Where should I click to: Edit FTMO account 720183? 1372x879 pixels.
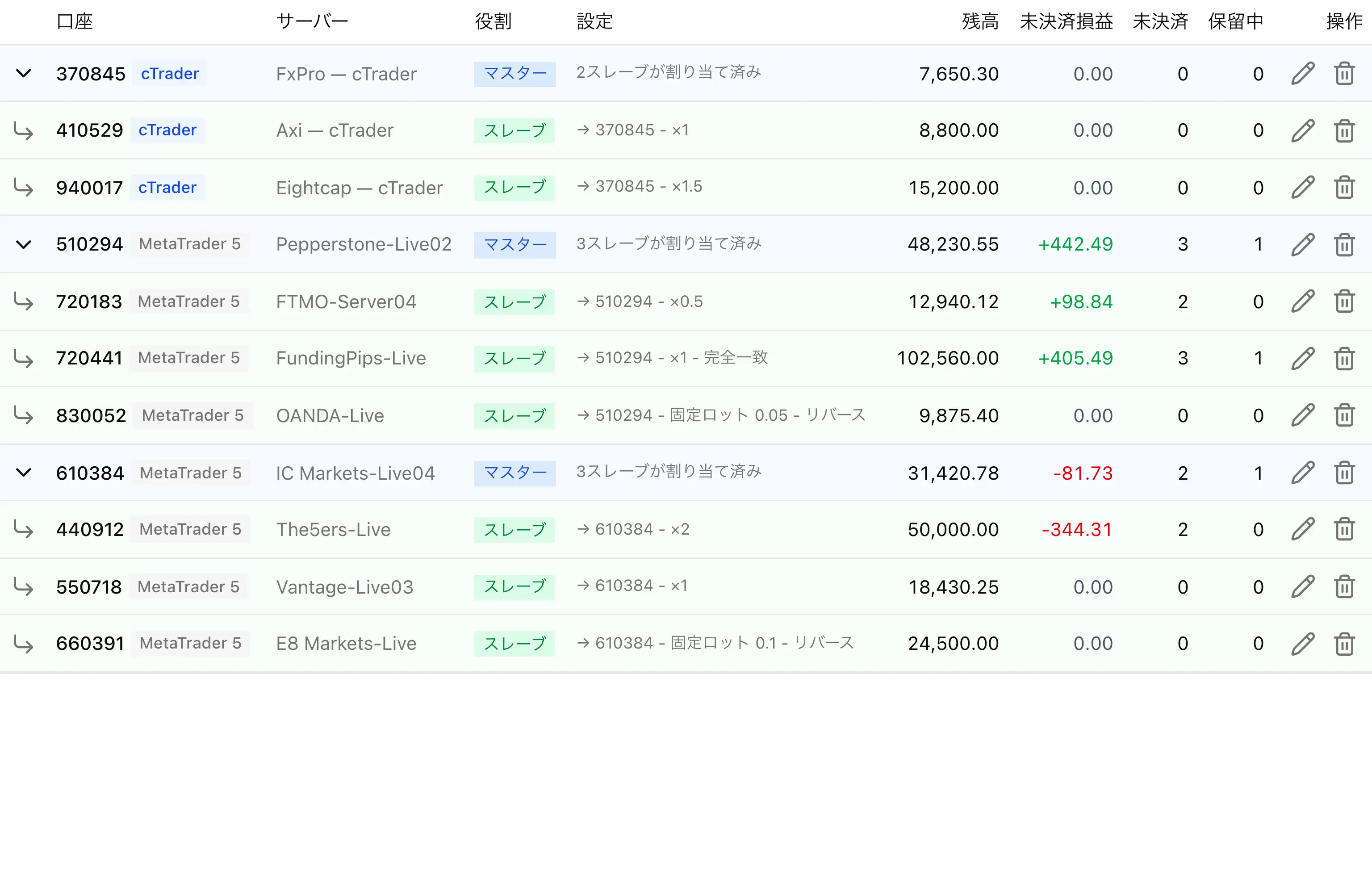pos(1303,301)
